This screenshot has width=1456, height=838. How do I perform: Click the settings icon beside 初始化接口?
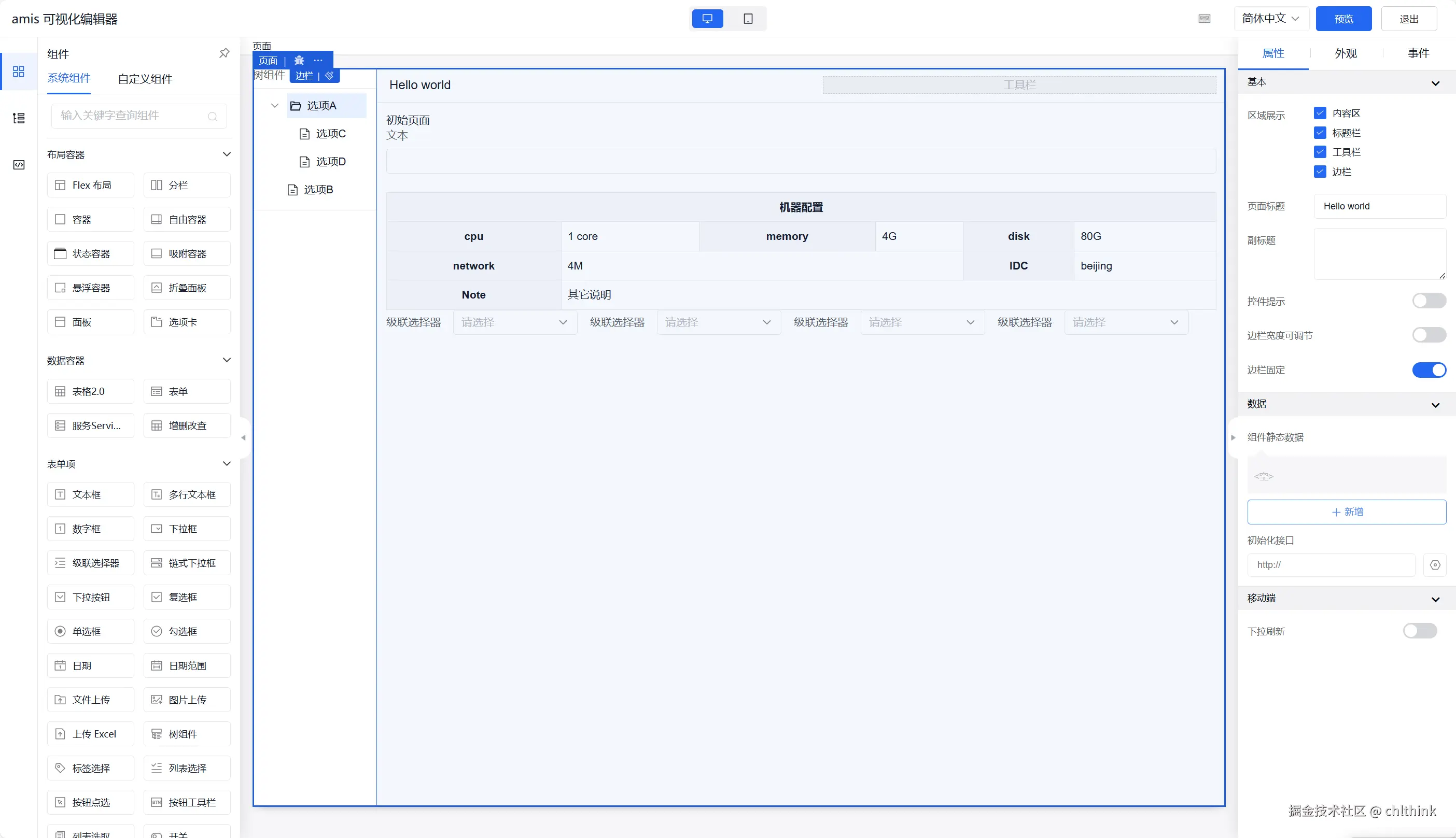coord(1435,564)
